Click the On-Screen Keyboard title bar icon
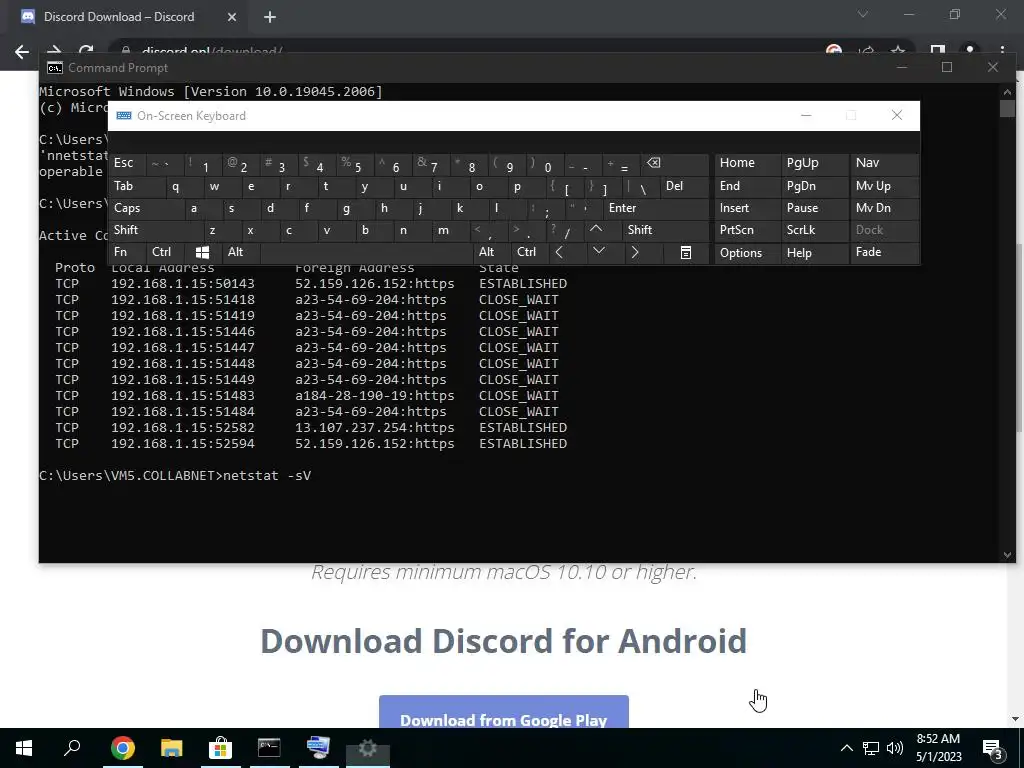This screenshot has height=768, width=1024. click(x=123, y=116)
